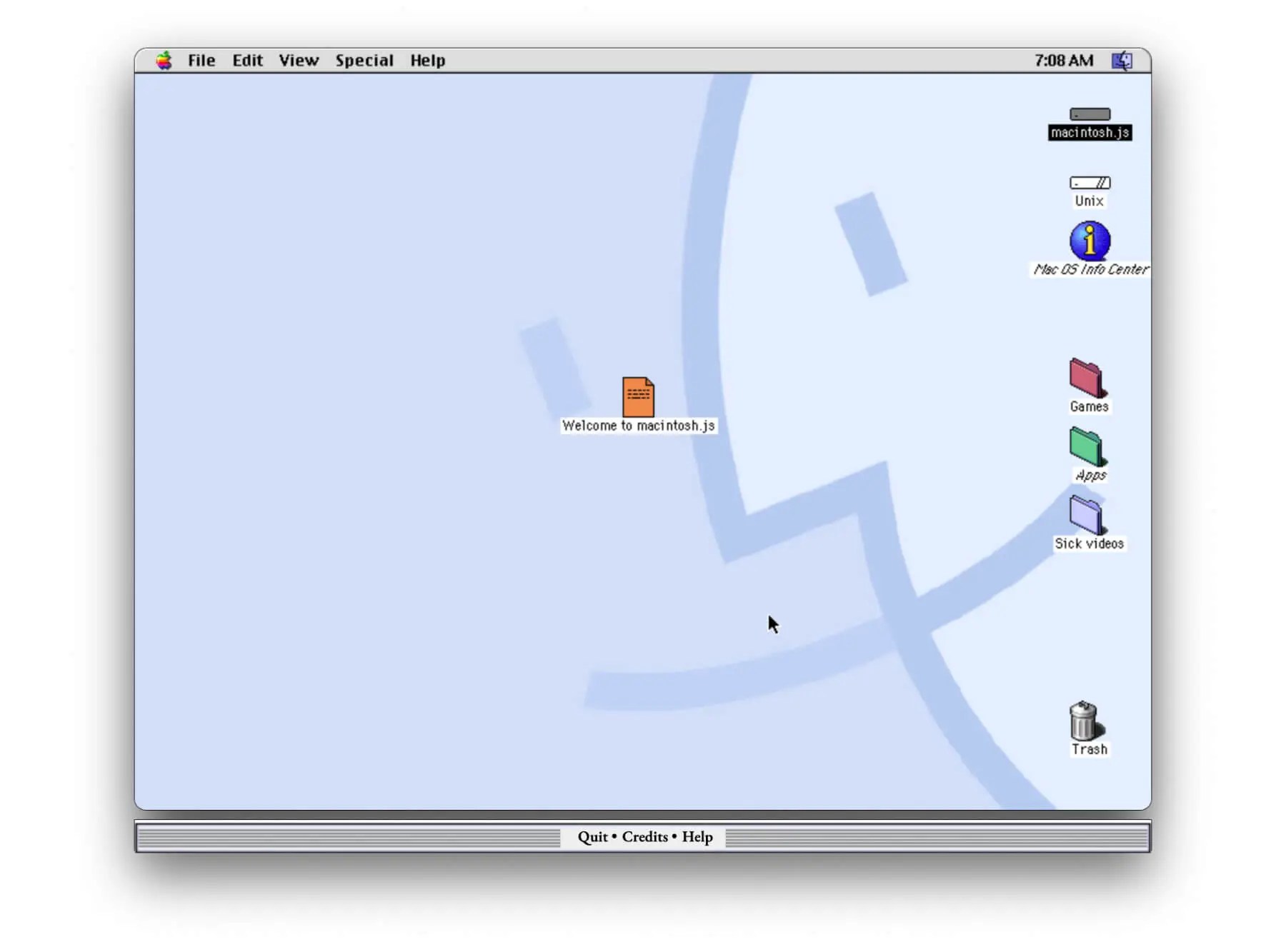This screenshot has height=952, width=1286.
Task: Open the Credits link
Action: pos(644,836)
